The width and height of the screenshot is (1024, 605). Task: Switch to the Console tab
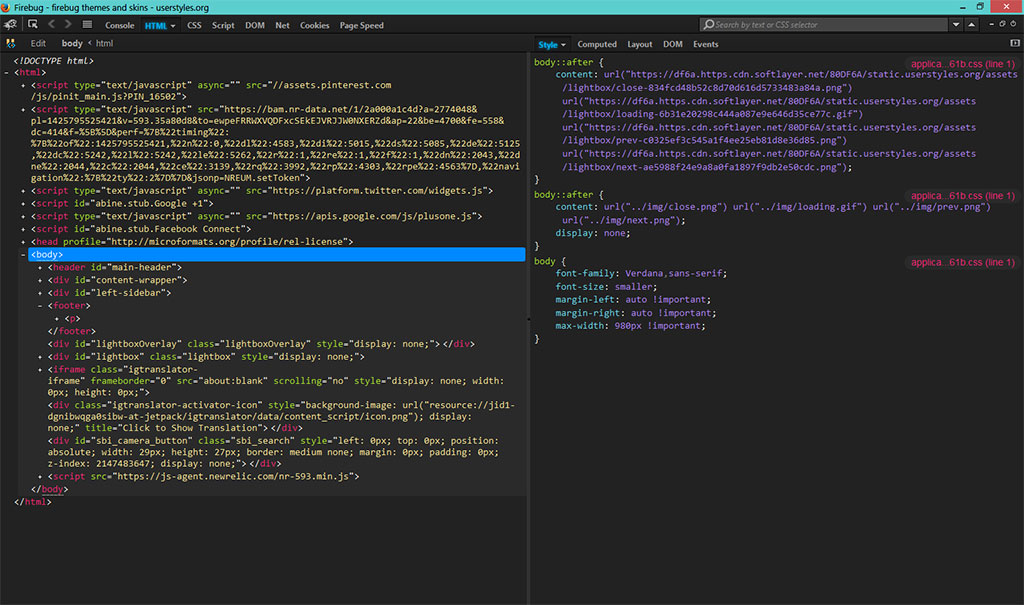[120, 25]
